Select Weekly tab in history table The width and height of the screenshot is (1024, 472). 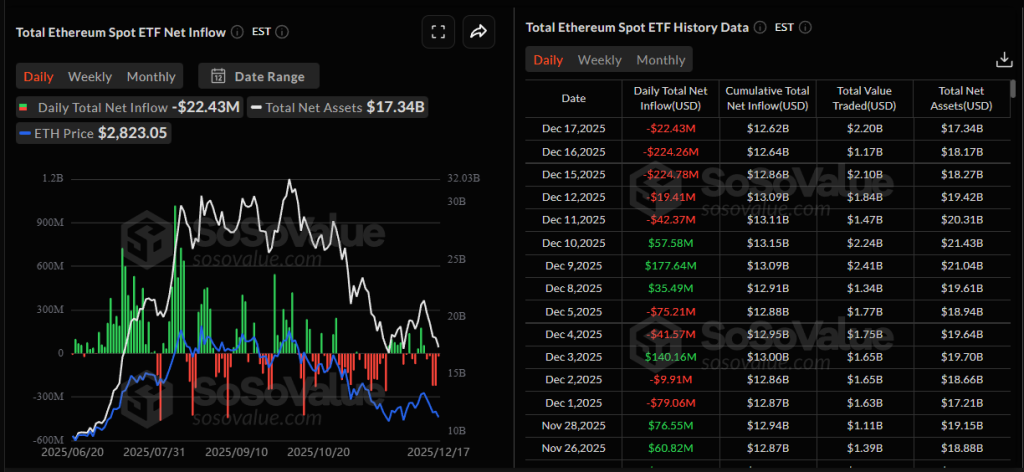coord(600,60)
